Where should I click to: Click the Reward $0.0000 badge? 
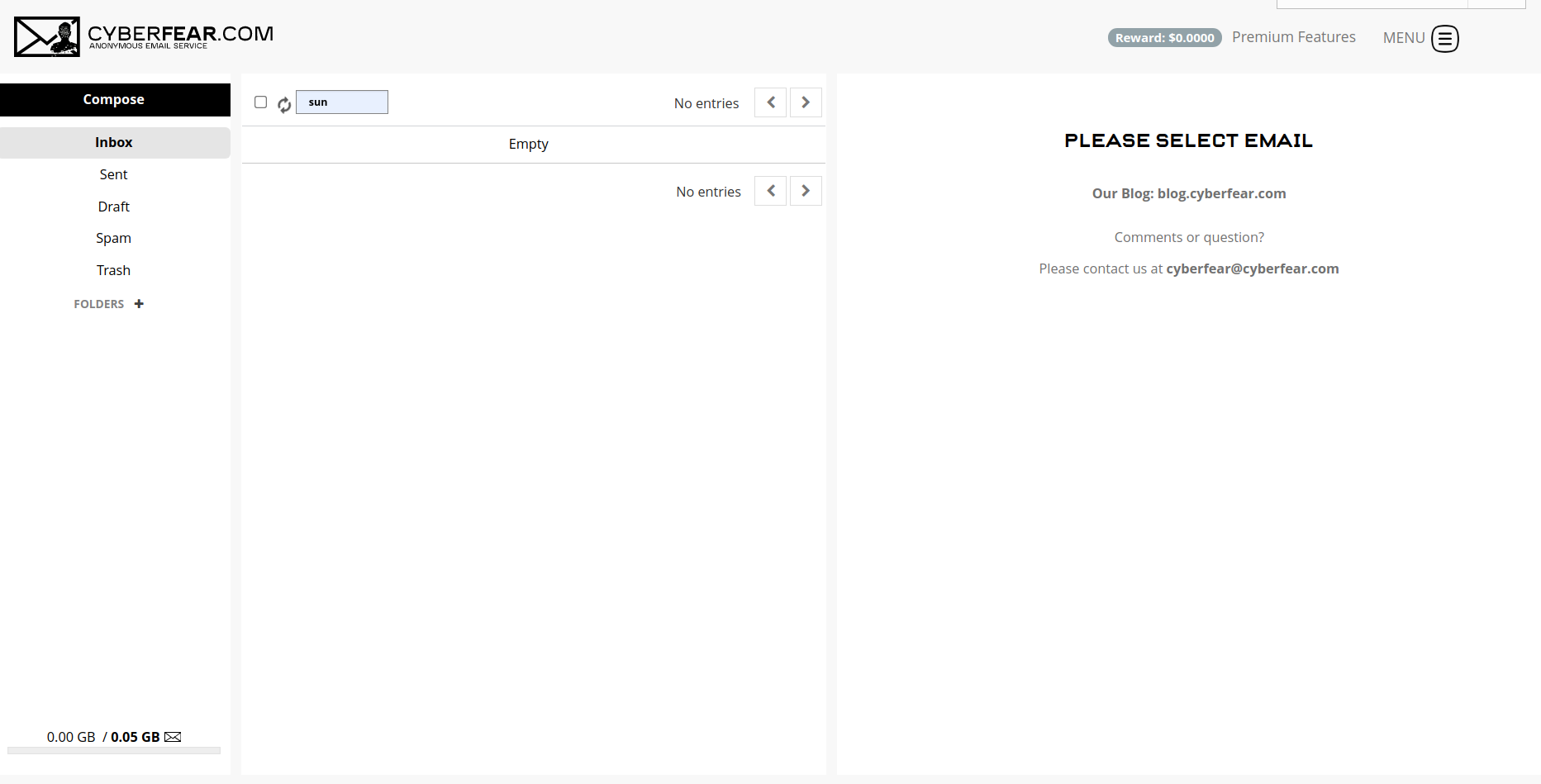point(1165,38)
